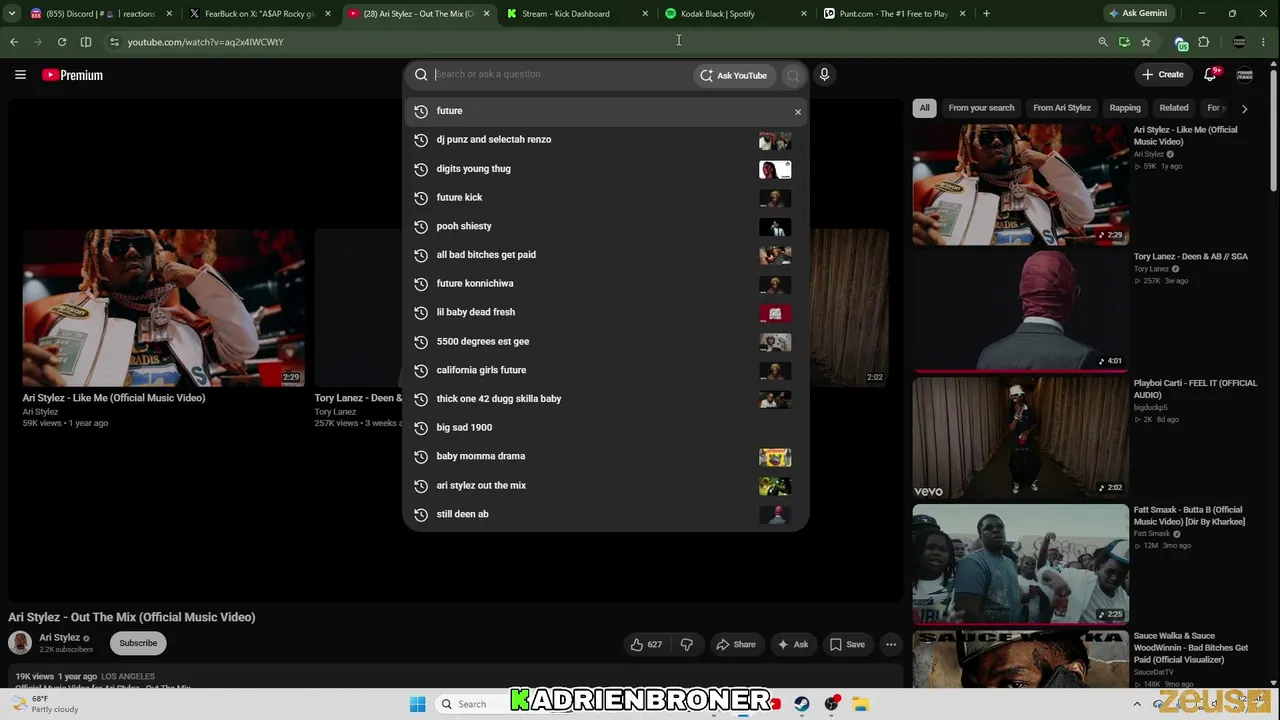Save the video to a playlist
1280x720 pixels.
847,644
